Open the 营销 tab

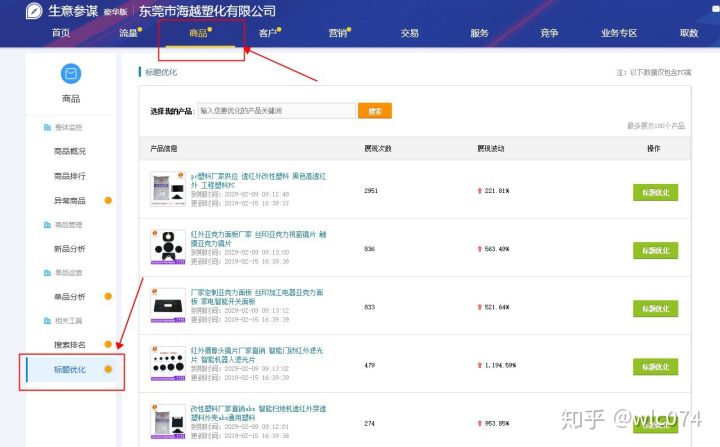(338, 33)
